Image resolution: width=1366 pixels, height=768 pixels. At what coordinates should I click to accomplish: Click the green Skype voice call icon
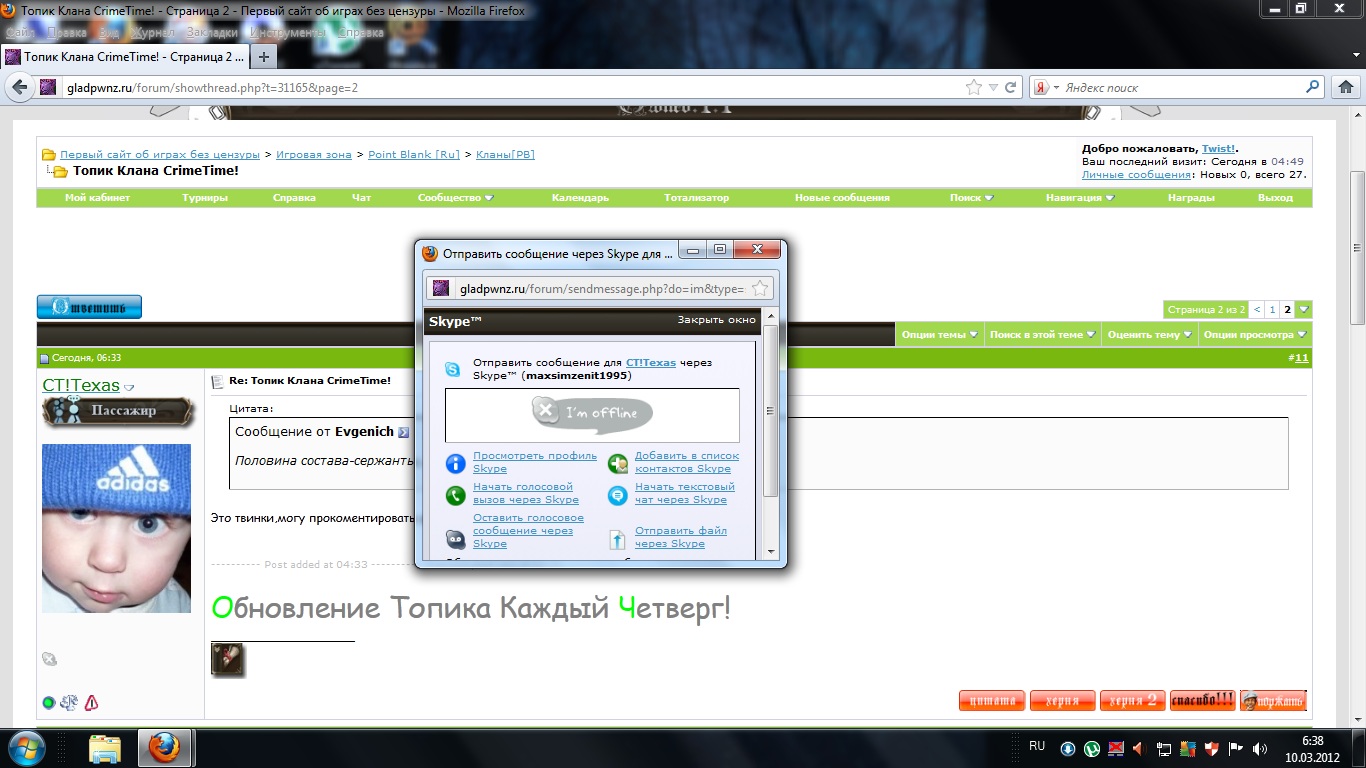tap(455, 494)
